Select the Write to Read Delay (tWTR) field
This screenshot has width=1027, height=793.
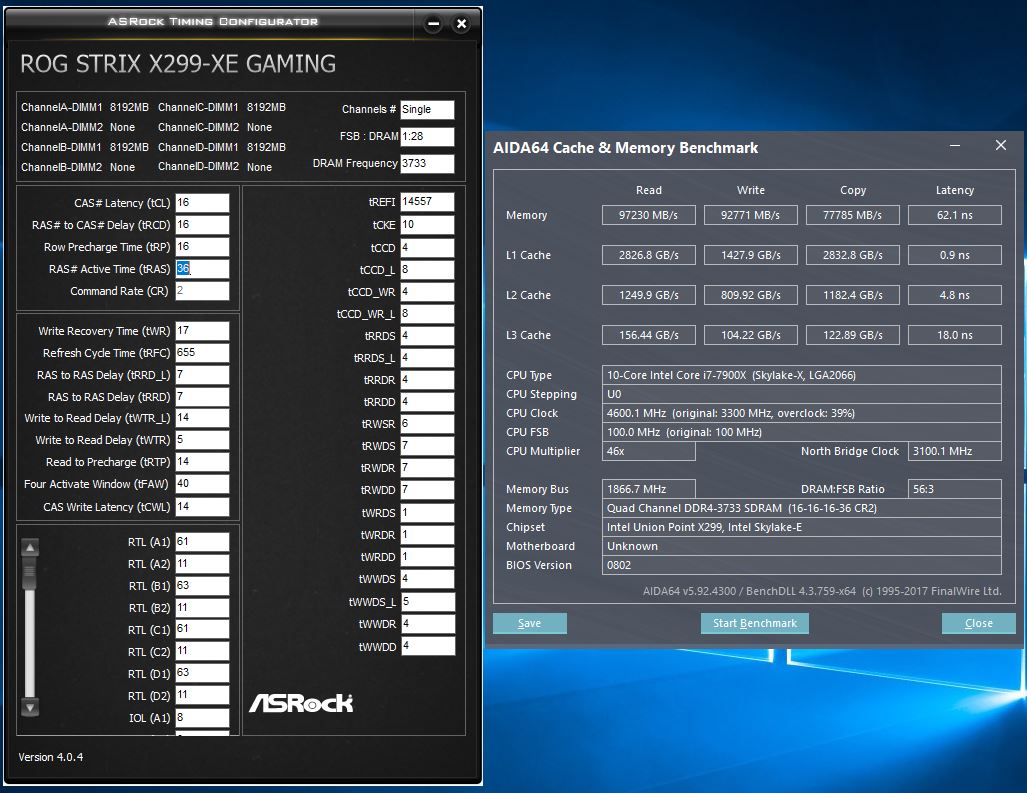click(x=202, y=440)
